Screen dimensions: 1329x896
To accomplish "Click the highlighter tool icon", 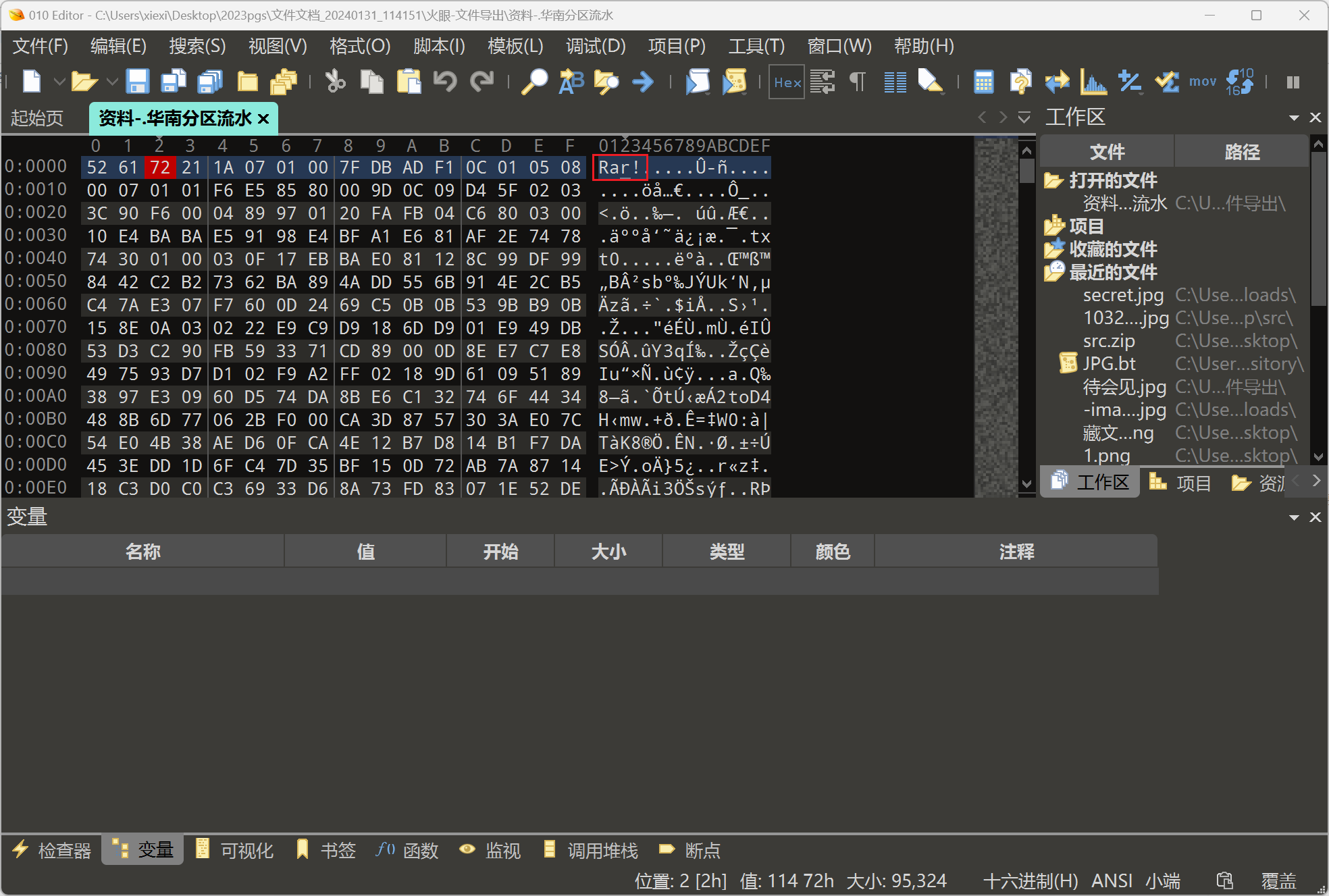I will tap(931, 82).
